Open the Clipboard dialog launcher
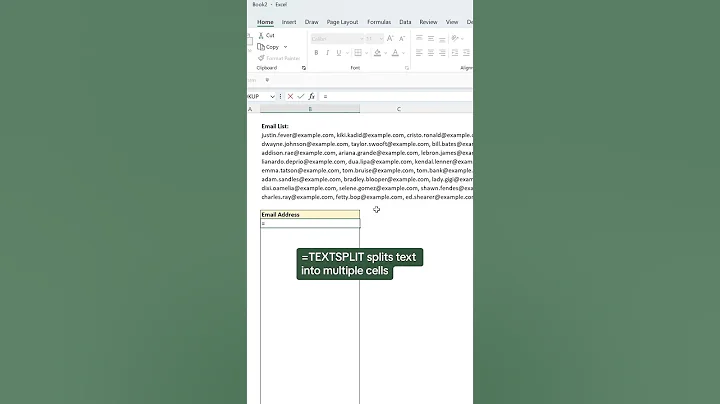720x404 pixels. coord(304,68)
